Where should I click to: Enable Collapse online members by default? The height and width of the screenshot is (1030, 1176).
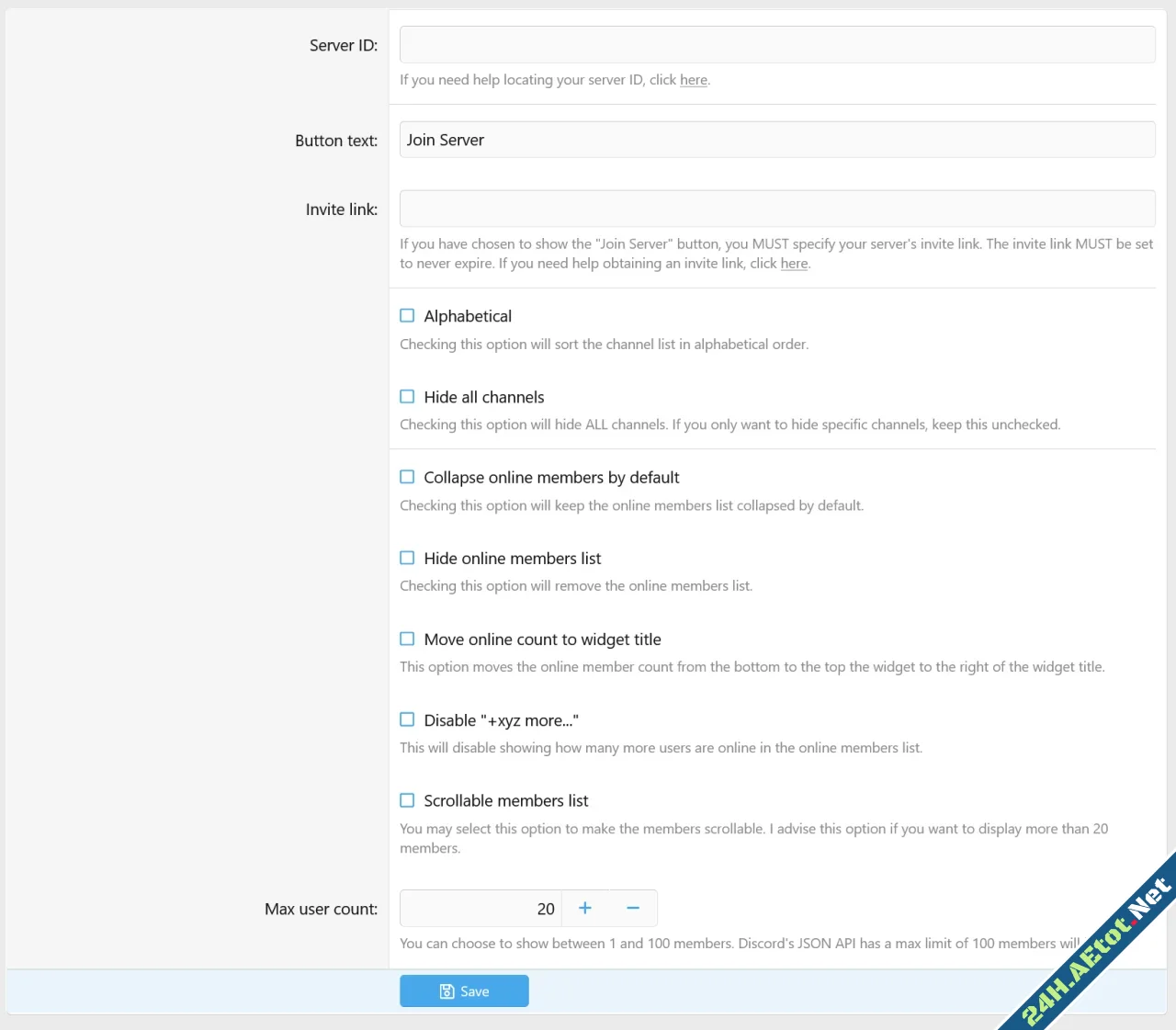tap(407, 477)
